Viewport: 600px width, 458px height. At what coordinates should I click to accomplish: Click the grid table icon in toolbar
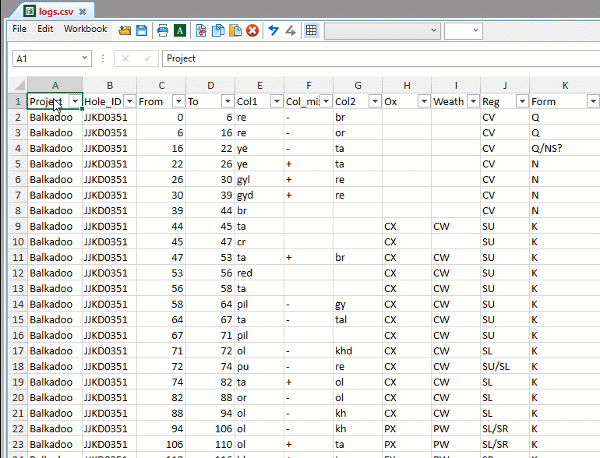(311, 31)
